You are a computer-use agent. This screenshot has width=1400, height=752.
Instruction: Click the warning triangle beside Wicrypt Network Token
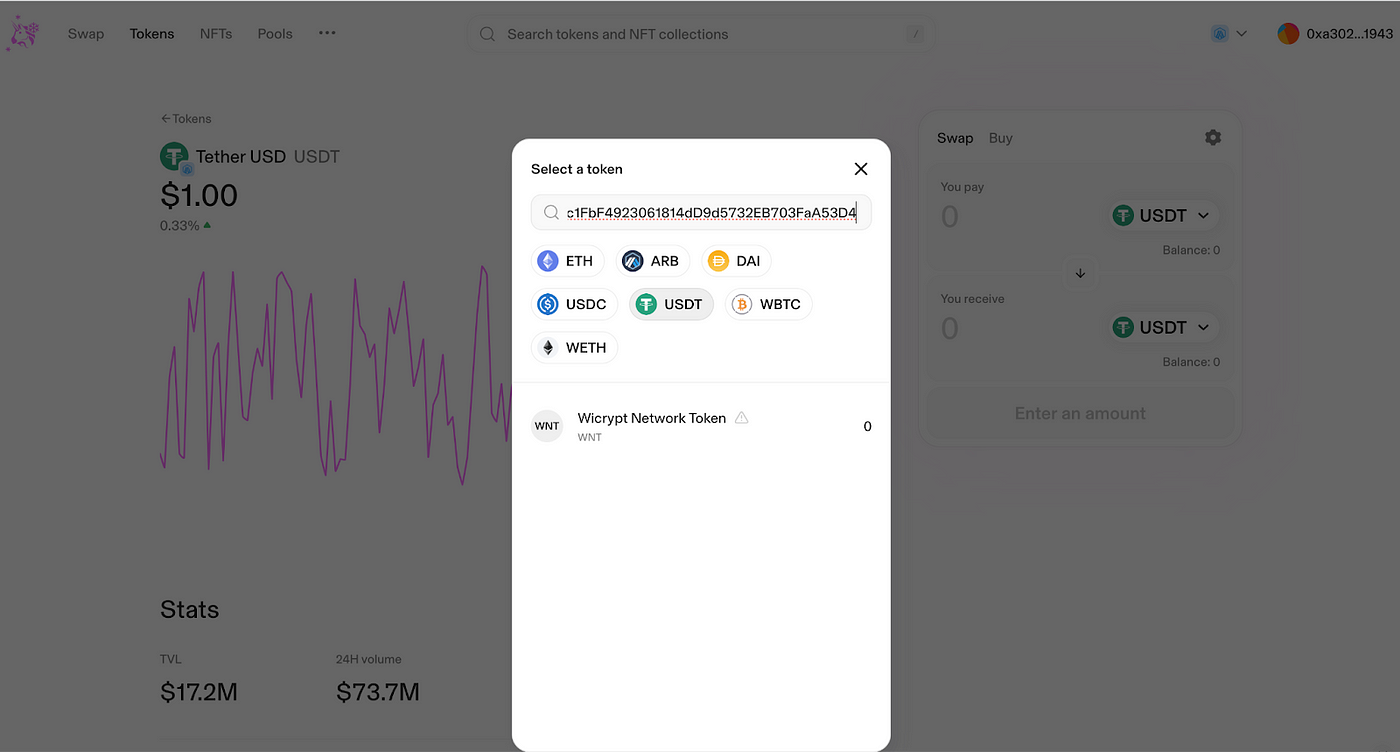click(x=741, y=418)
